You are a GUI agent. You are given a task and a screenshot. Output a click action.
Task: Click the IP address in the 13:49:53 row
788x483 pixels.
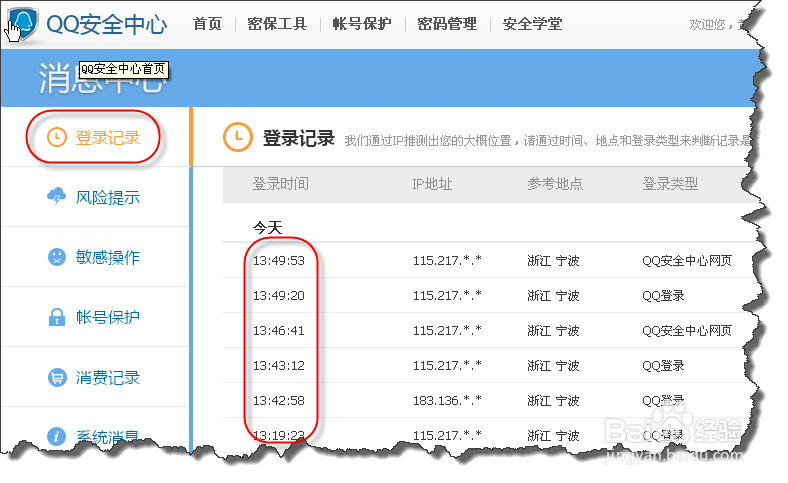[447, 260]
